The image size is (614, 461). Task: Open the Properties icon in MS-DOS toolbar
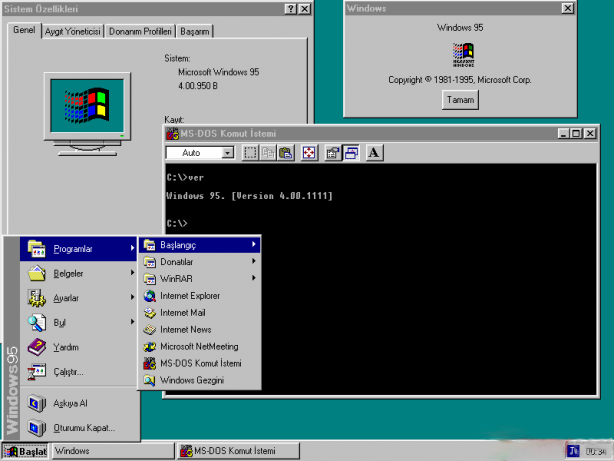(333, 153)
